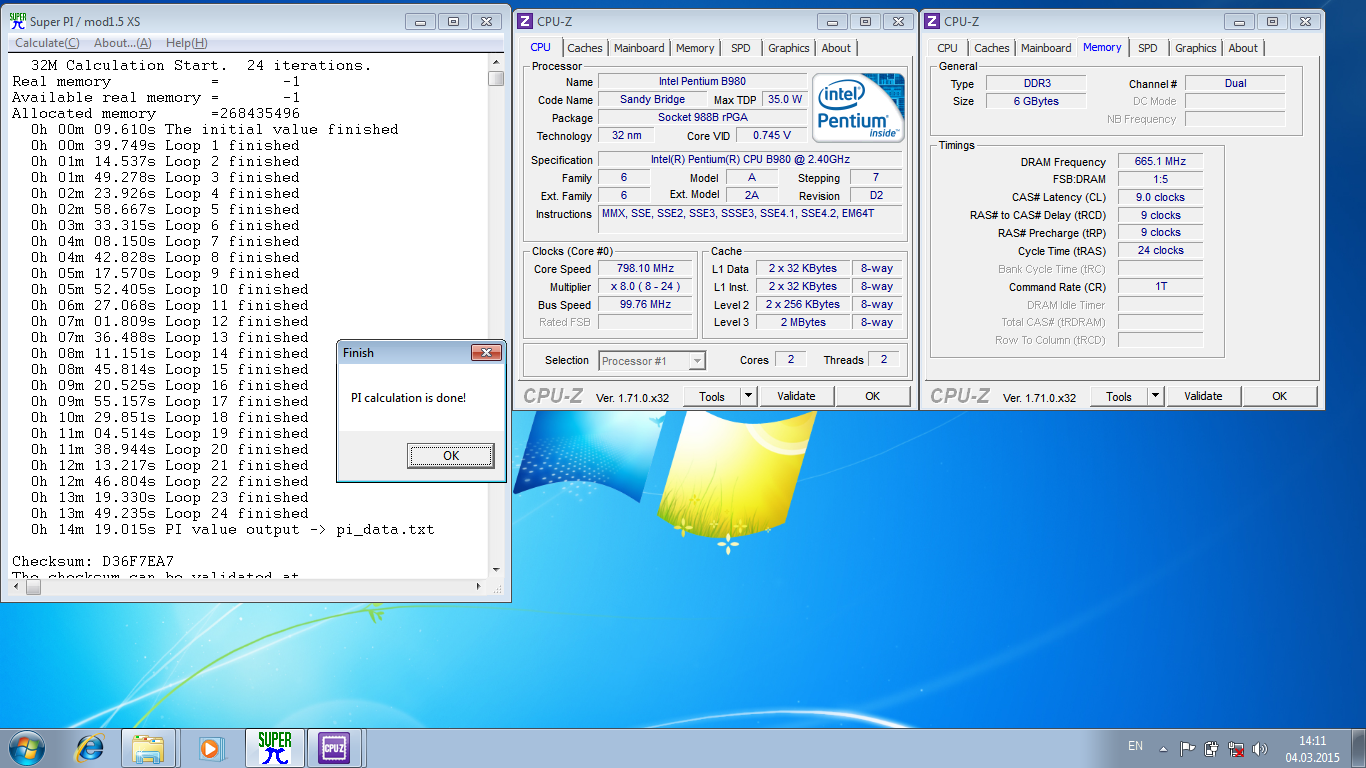Click OK in CPU-Z Memory window
Image resolution: width=1366 pixels, height=768 pixels.
pos(1280,396)
